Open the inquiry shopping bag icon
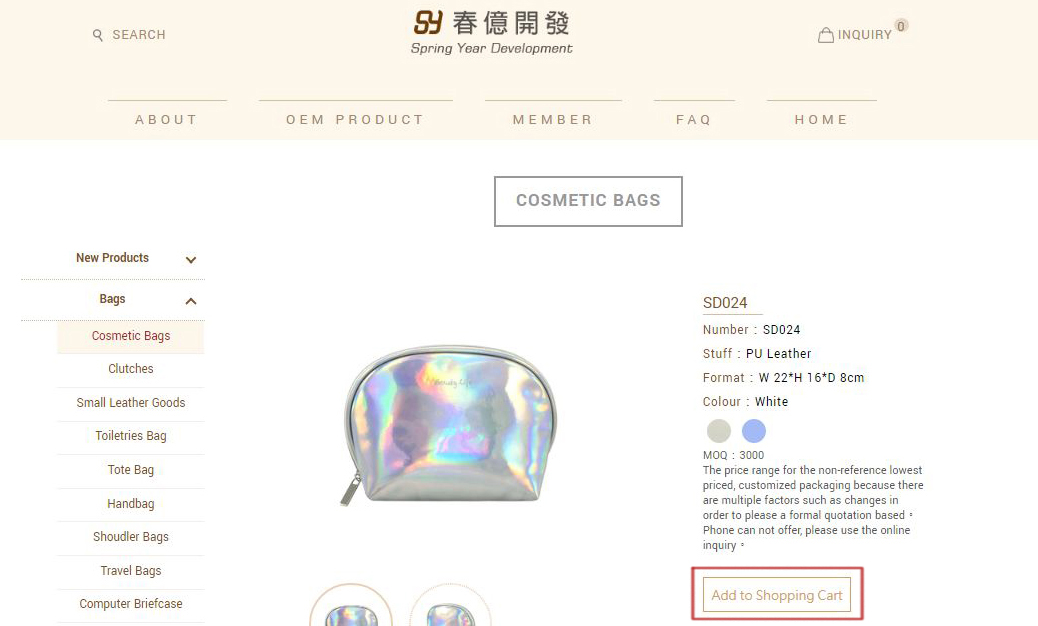This screenshot has height=626, width=1038. (x=826, y=35)
